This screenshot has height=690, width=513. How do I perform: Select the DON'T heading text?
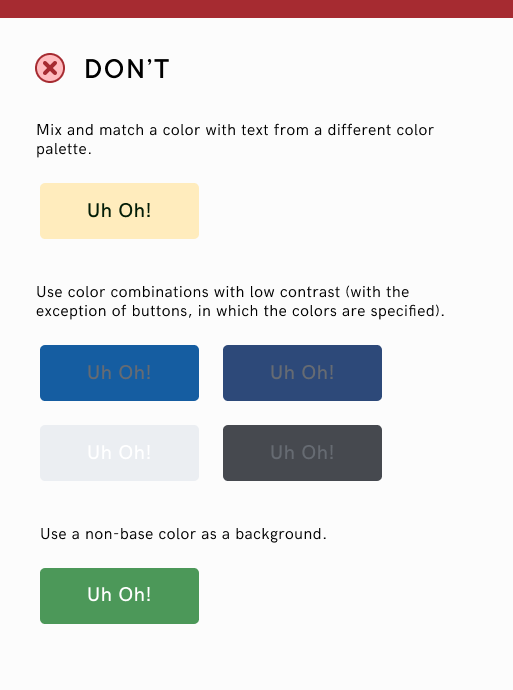(127, 69)
